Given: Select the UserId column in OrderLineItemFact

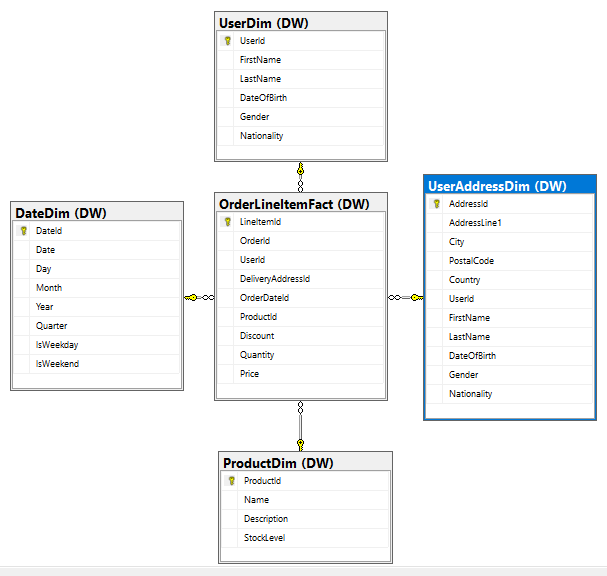Looking at the screenshot, I should click(x=301, y=260).
